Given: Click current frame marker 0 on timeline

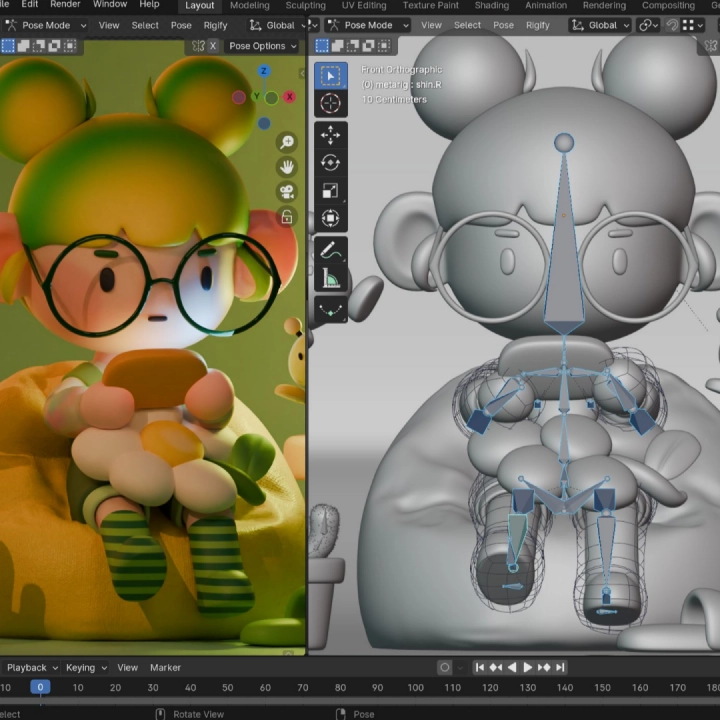Looking at the screenshot, I should pos(40,687).
